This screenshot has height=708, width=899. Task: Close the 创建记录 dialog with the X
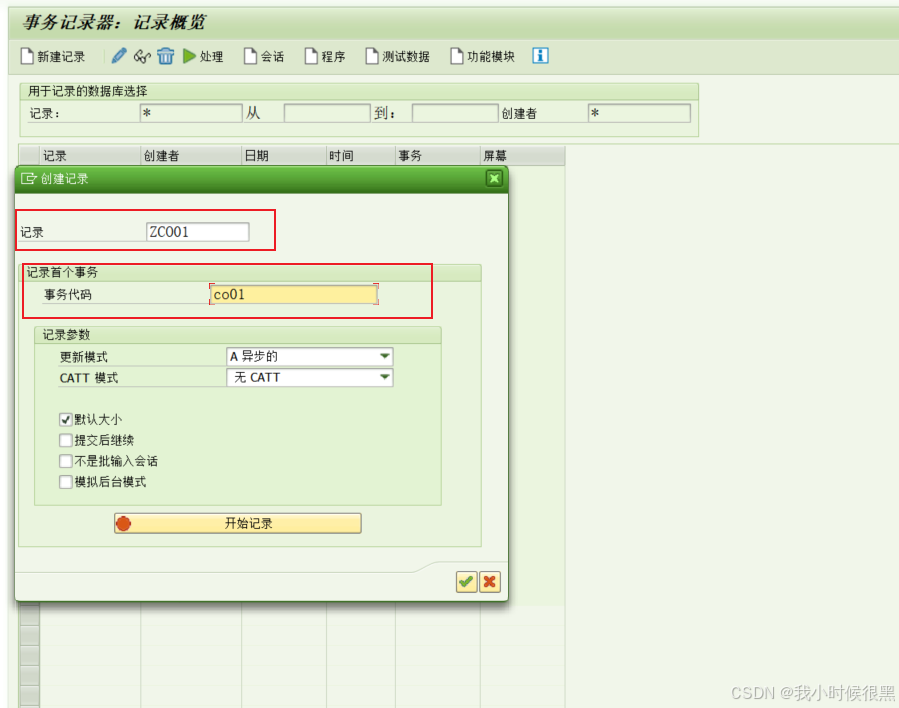494,179
